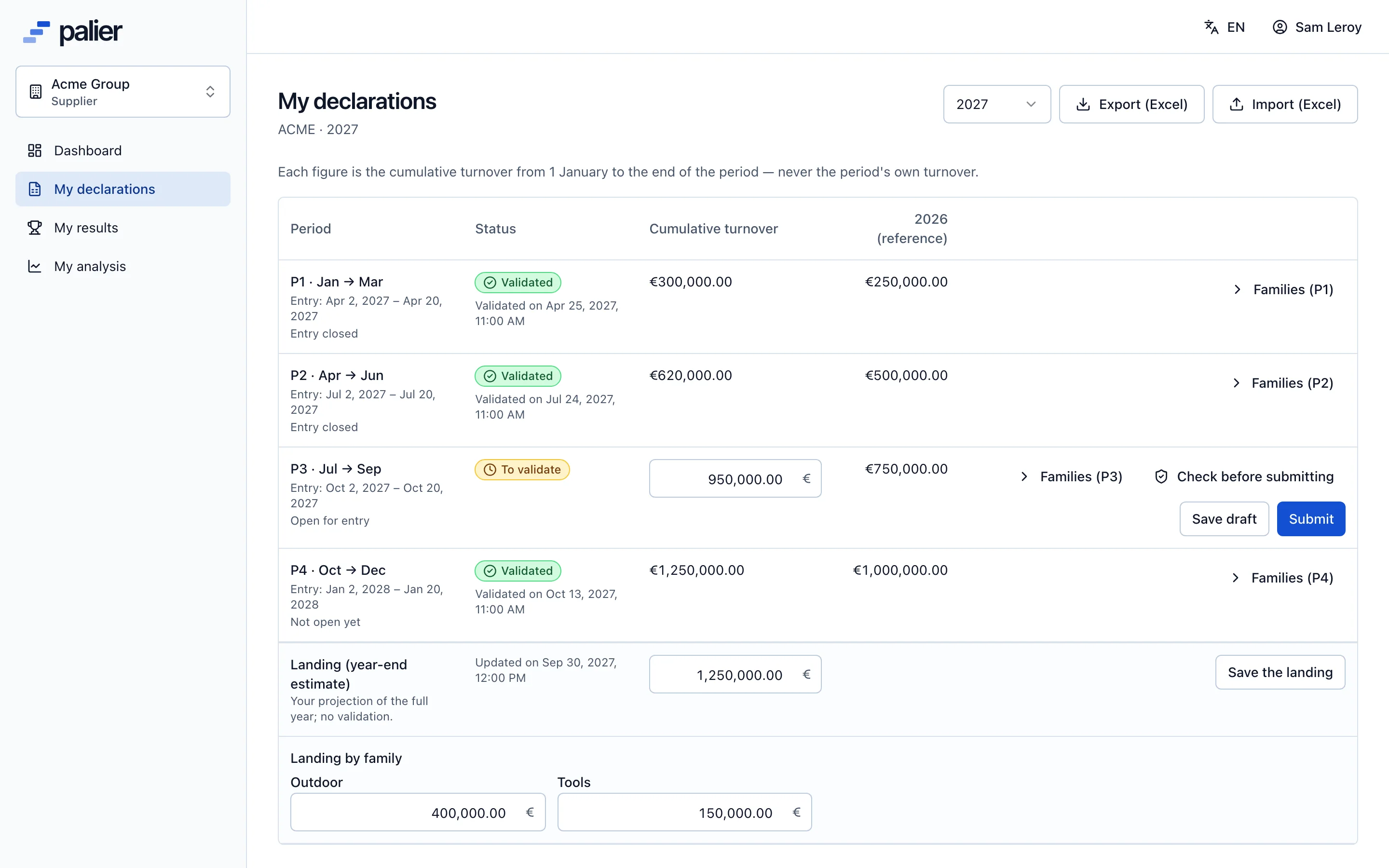Click Check before submitting
Image resolution: width=1389 pixels, height=868 pixels.
tap(1244, 476)
